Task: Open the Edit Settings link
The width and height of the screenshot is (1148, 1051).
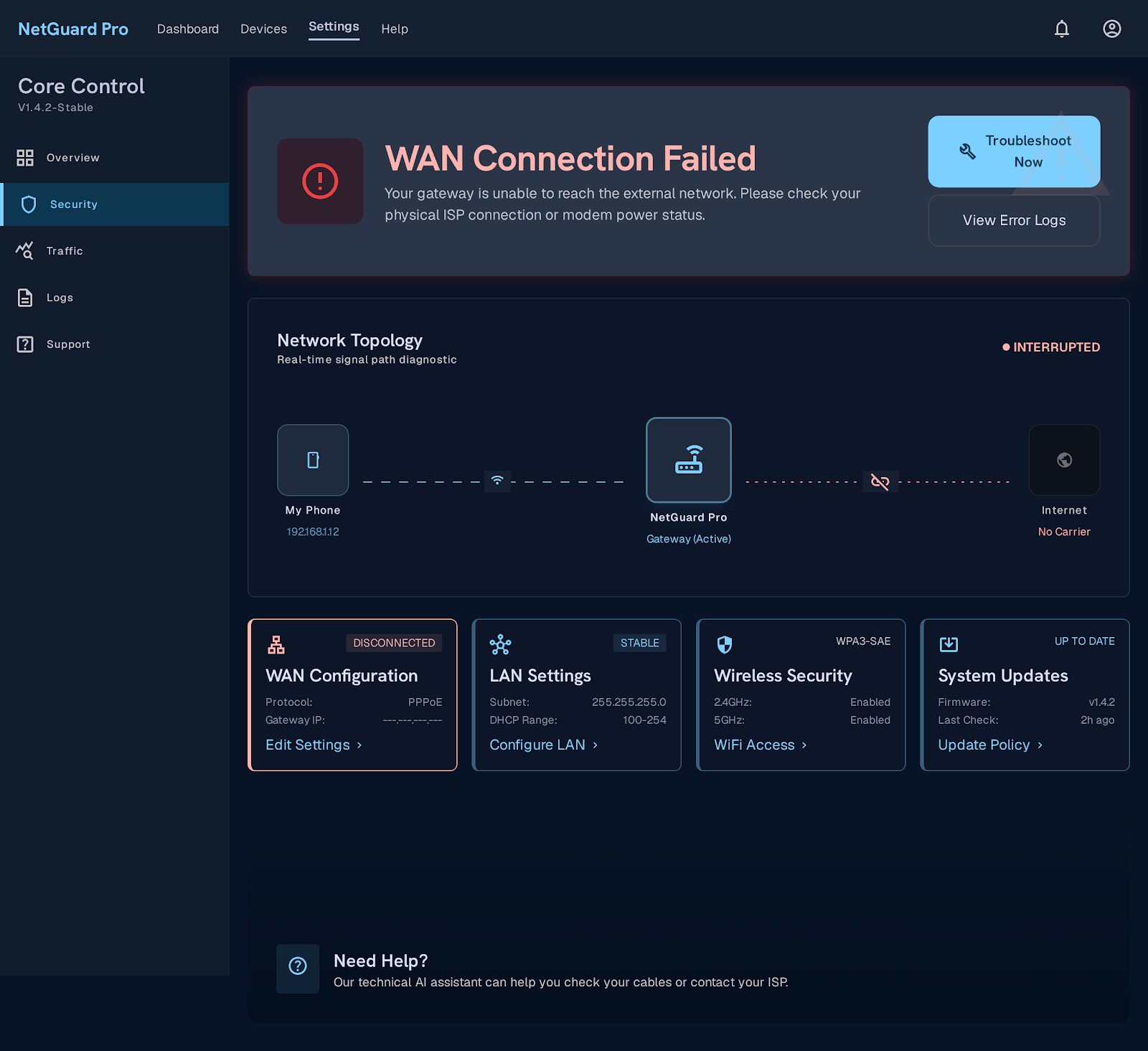Action: point(314,745)
